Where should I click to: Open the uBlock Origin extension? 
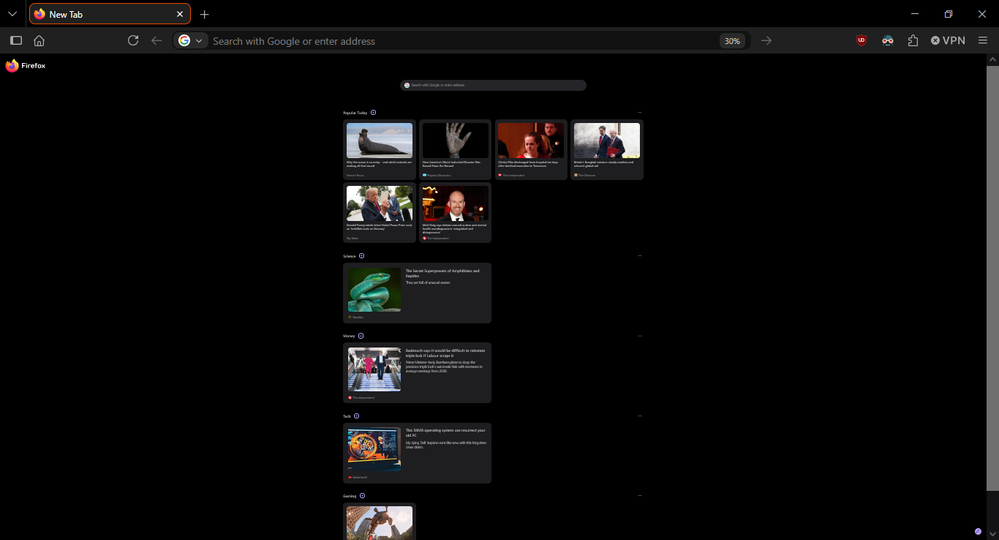pos(861,40)
